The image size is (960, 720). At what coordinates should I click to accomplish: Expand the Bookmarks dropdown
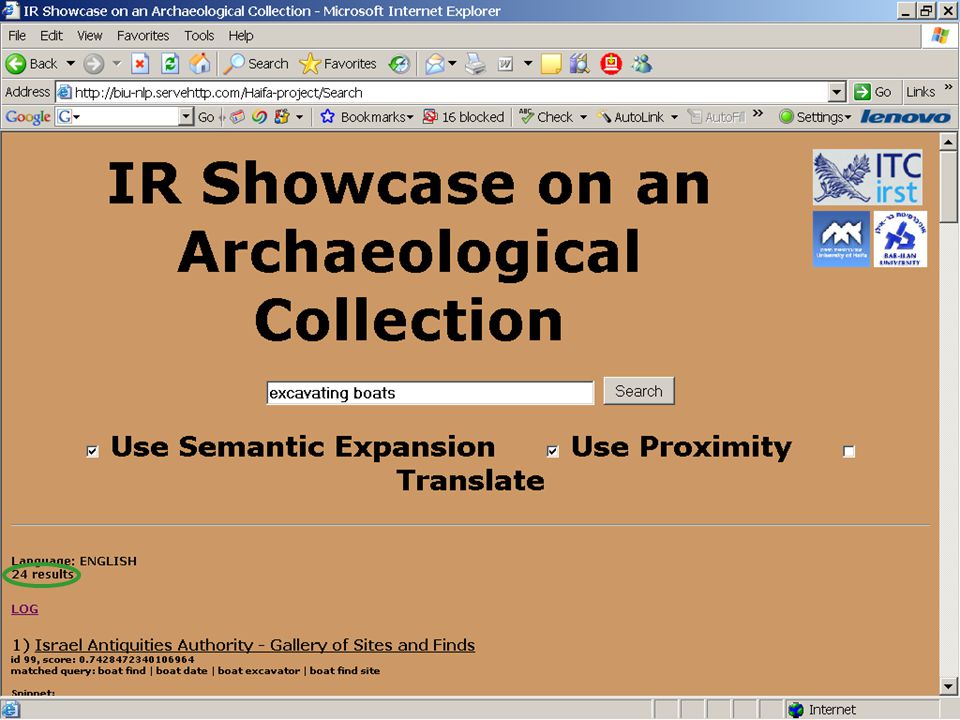pyautogui.click(x=410, y=118)
